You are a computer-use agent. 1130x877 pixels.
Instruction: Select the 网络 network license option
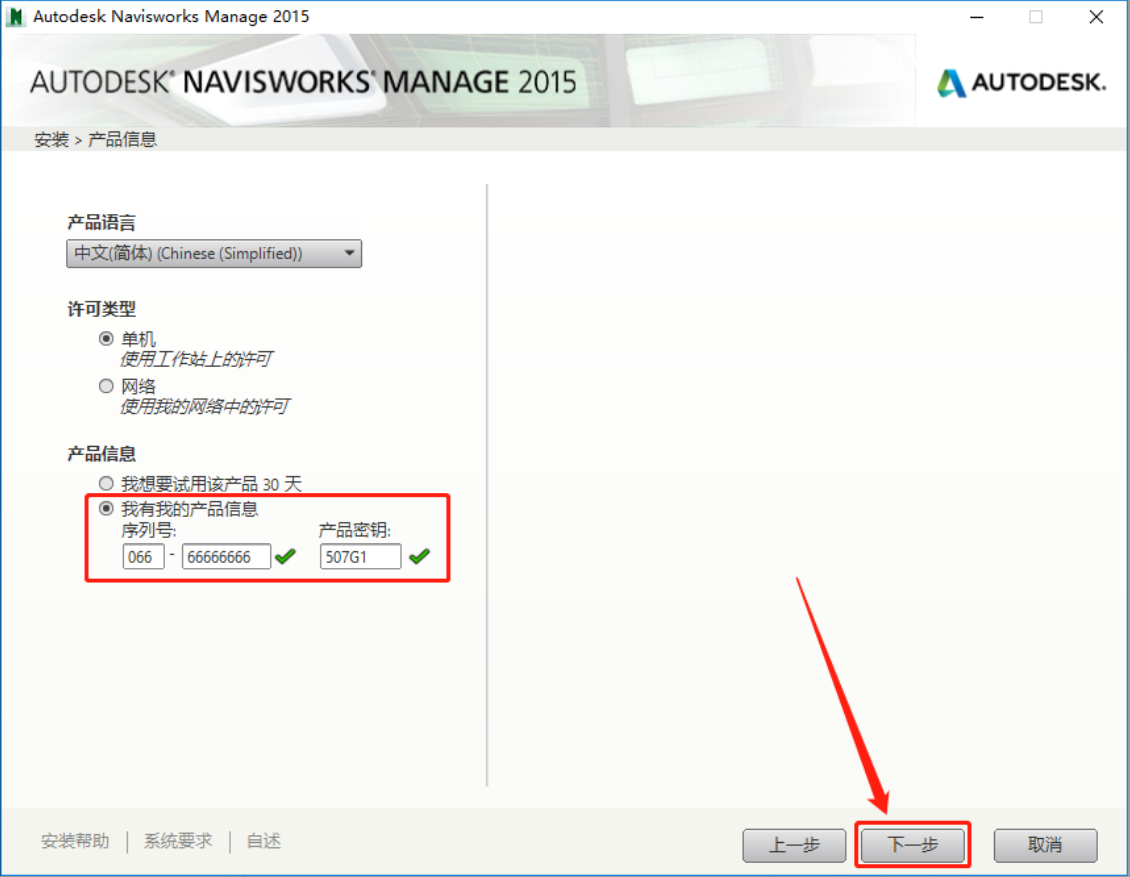(107, 386)
